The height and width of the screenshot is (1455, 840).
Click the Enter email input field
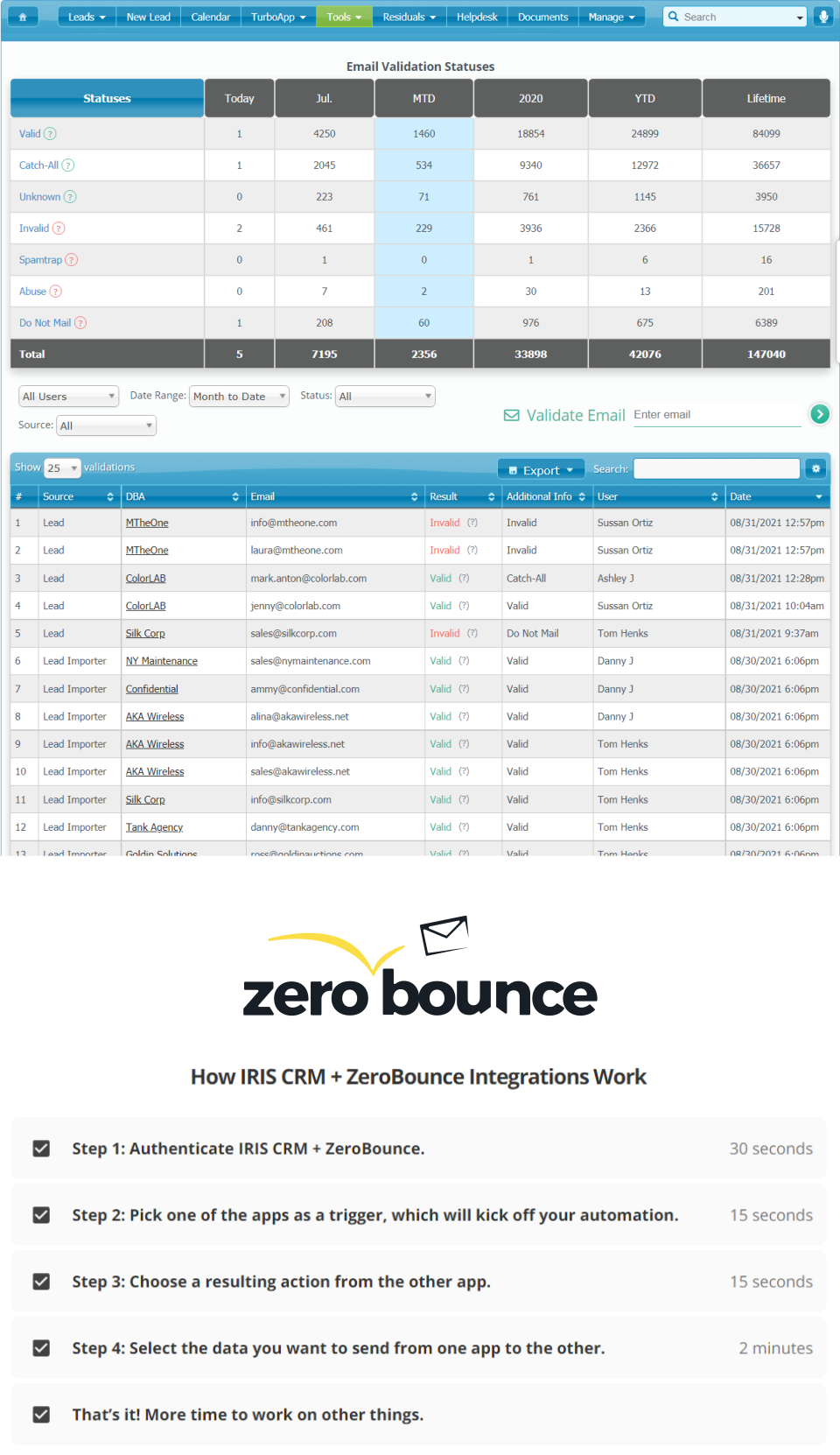[717, 415]
